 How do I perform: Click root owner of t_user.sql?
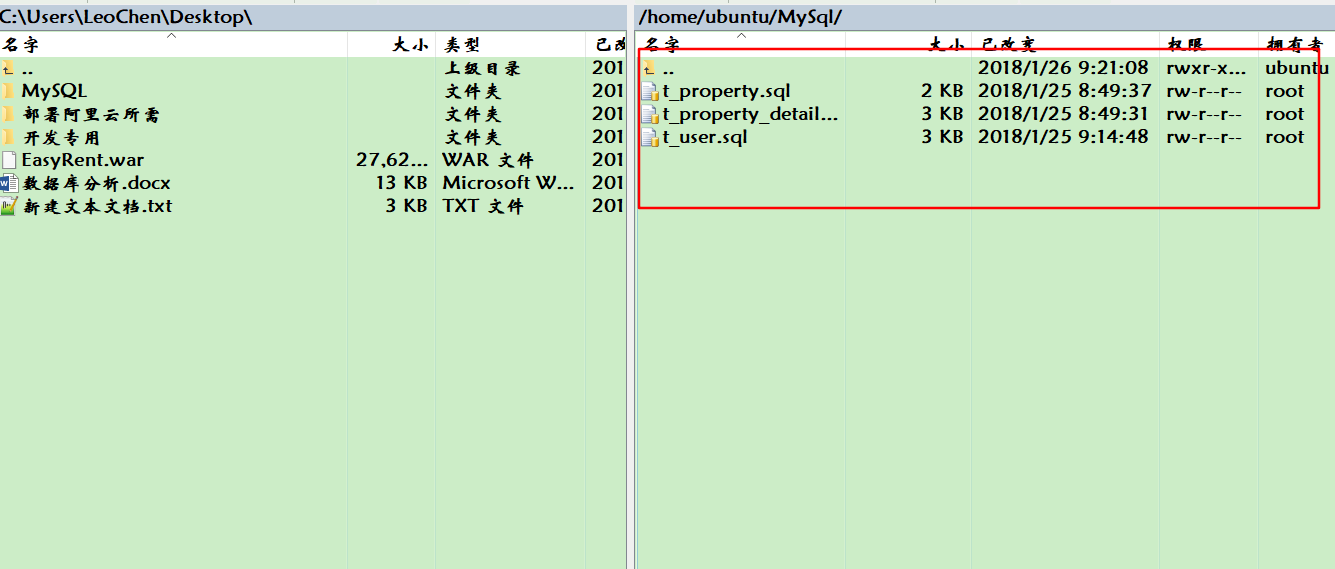[x=1284, y=137]
